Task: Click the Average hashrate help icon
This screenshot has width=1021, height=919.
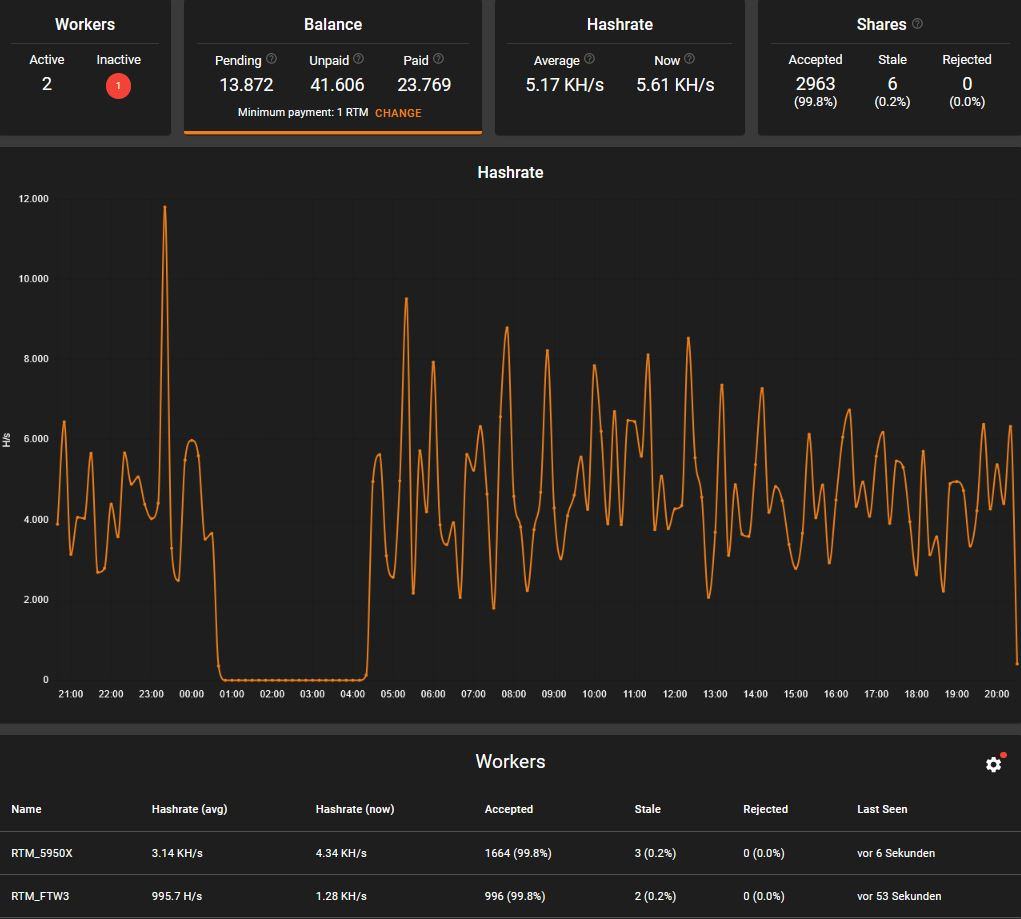Action: click(x=589, y=59)
